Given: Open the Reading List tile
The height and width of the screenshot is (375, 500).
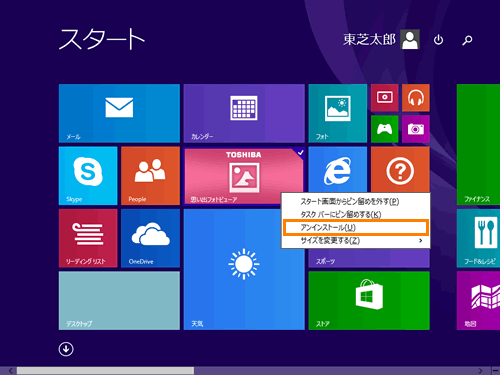Looking at the screenshot, I should point(88,238).
